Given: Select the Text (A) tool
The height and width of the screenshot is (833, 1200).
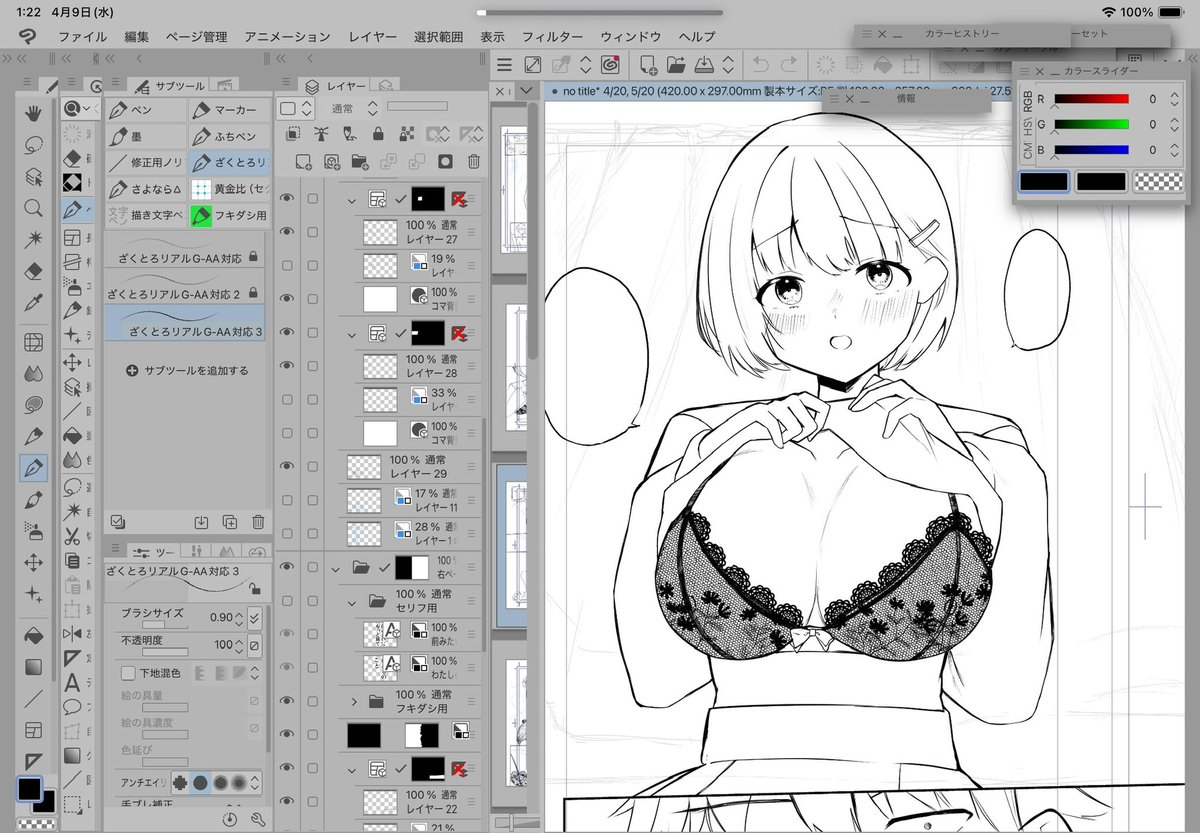Looking at the screenshot, I should [x=72, y=683].
